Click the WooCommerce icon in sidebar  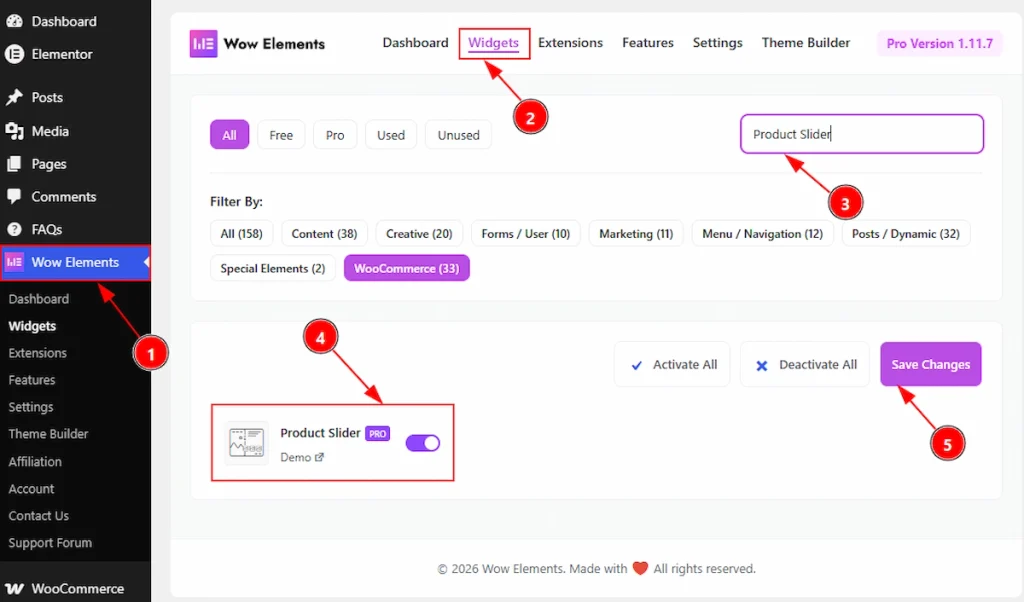14,588
